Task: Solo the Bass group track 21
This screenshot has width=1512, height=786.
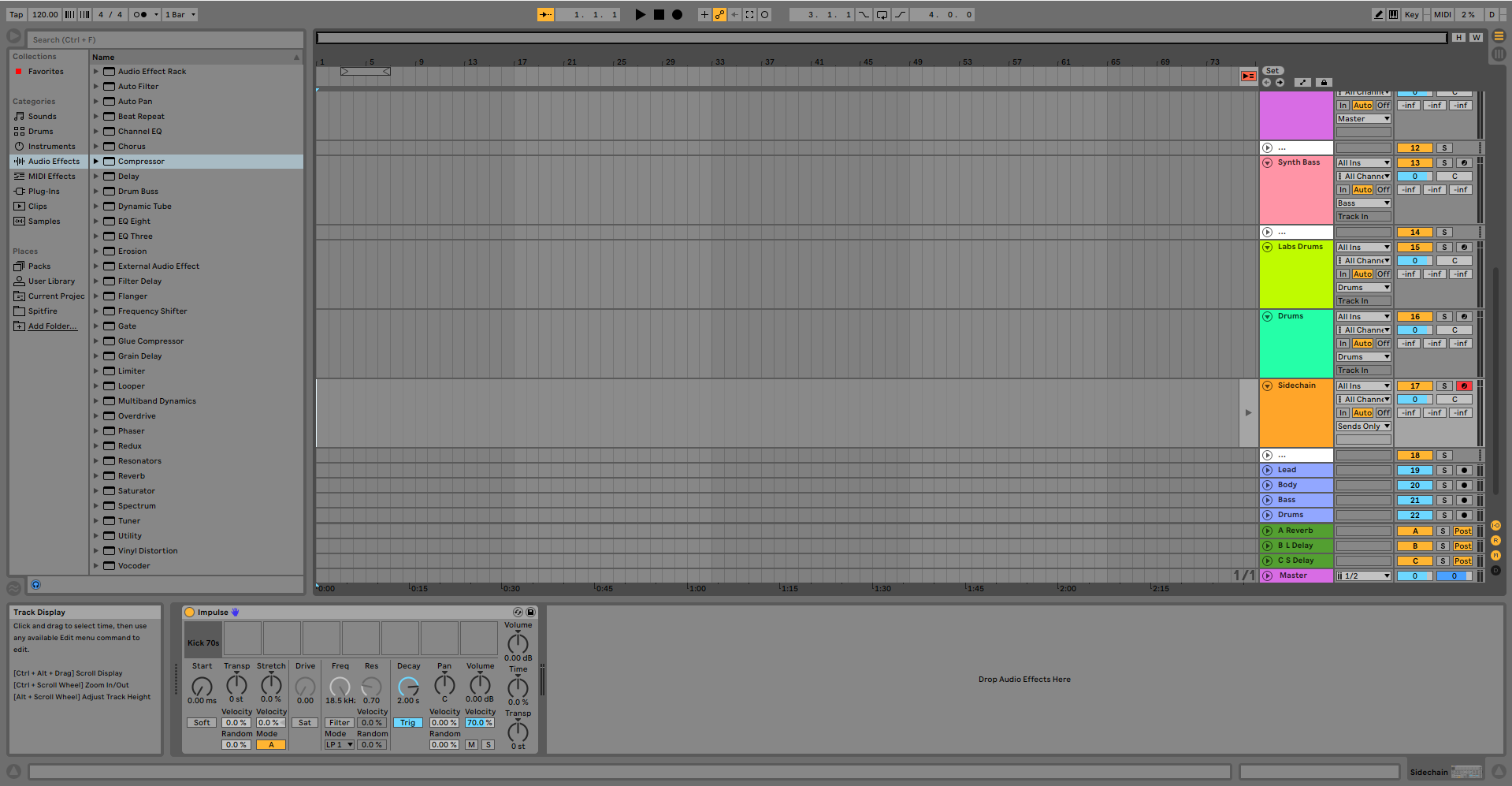Action: pyautogui.click(x=1444, y=501)
